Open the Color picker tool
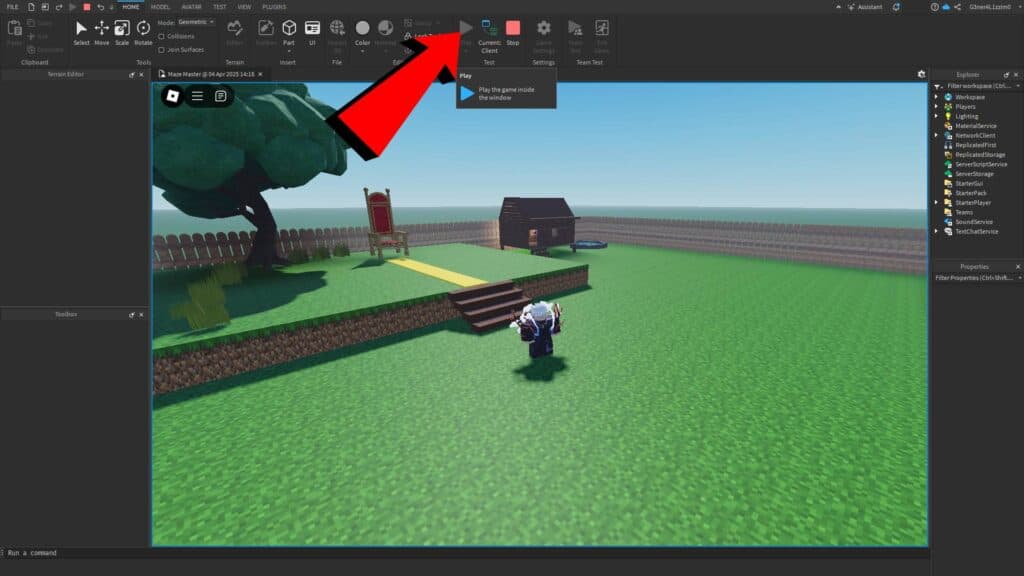The height and width of the screenshot is (576, 1024). point(362,28)
